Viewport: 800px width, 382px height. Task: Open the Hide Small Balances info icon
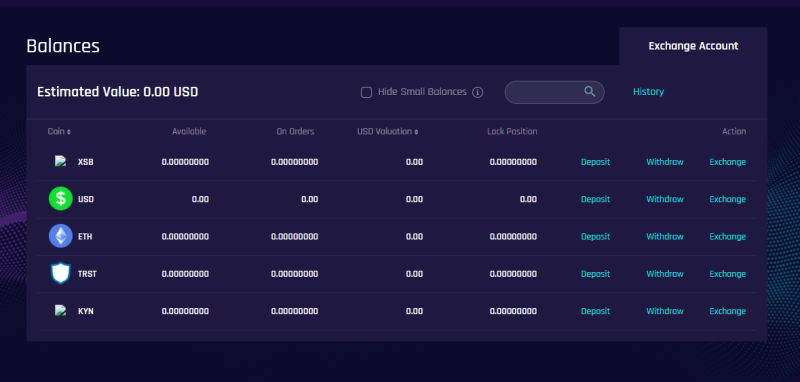coord(478,92)
